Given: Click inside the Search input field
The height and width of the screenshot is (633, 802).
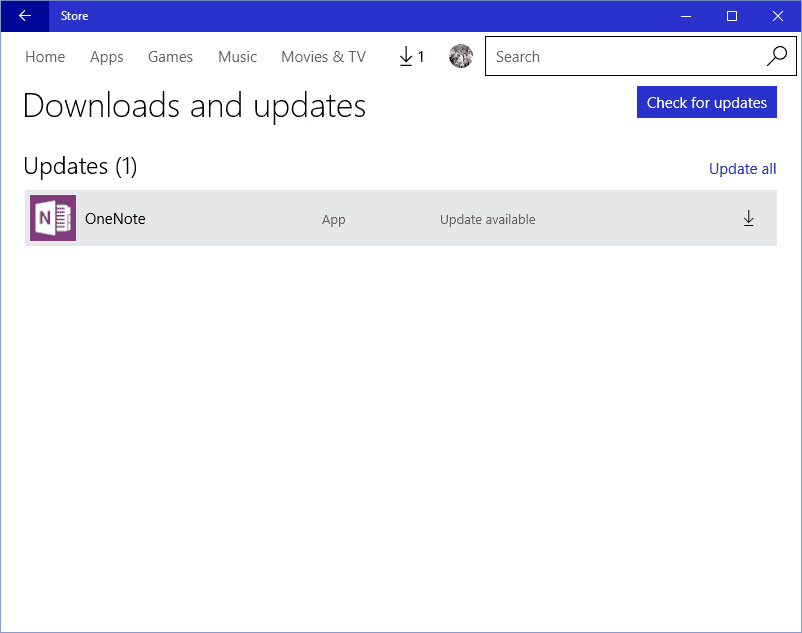Looking at the screenshot, I should (x=600, y=56).
